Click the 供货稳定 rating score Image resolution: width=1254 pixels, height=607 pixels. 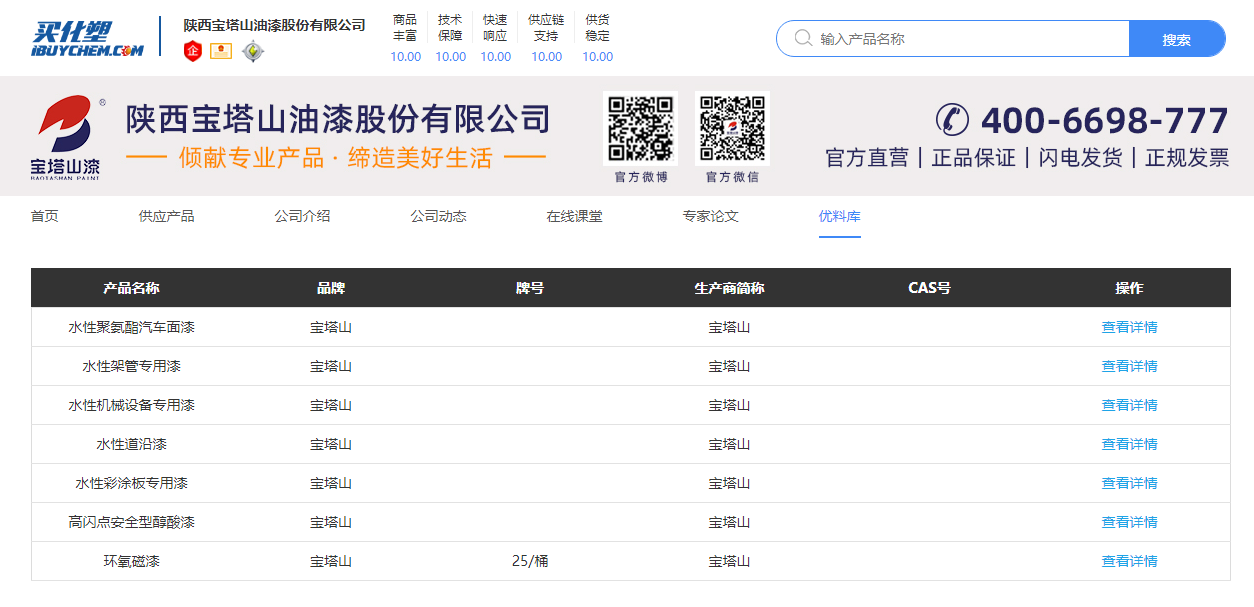pos(598,57)
